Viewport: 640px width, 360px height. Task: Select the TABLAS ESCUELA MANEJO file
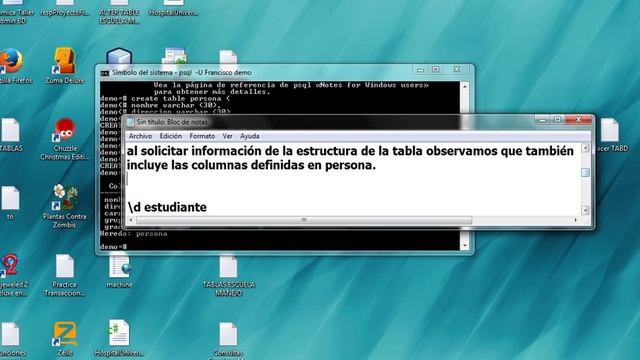228,267
